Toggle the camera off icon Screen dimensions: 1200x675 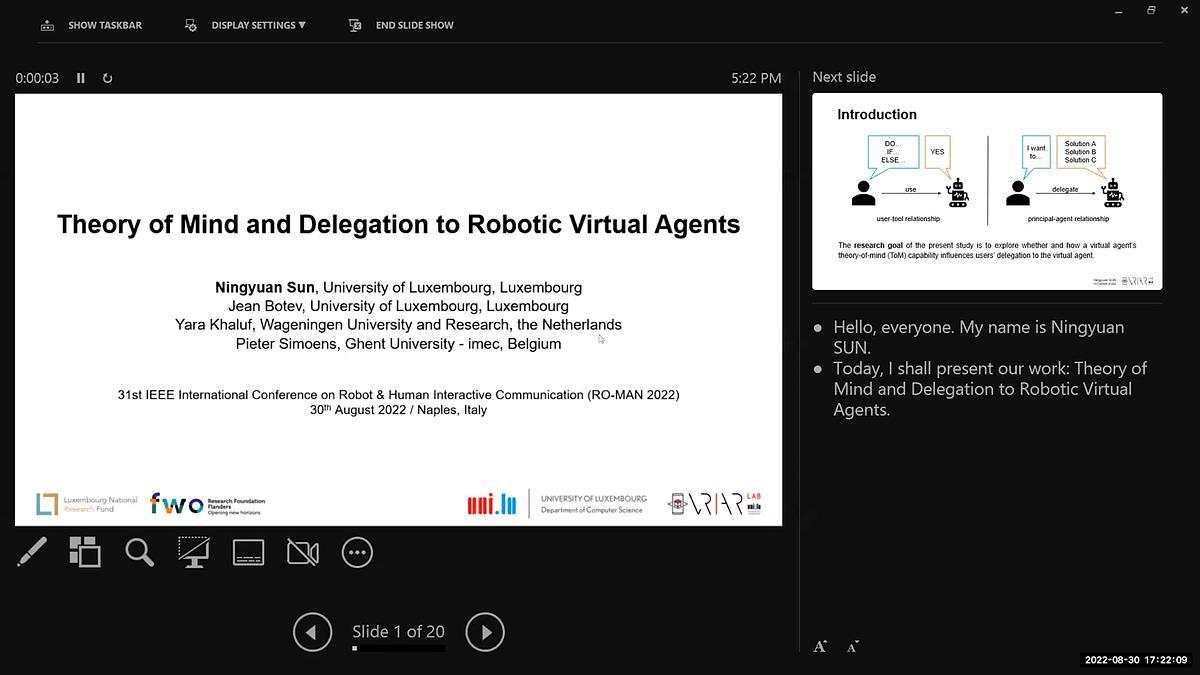(303, 552)
